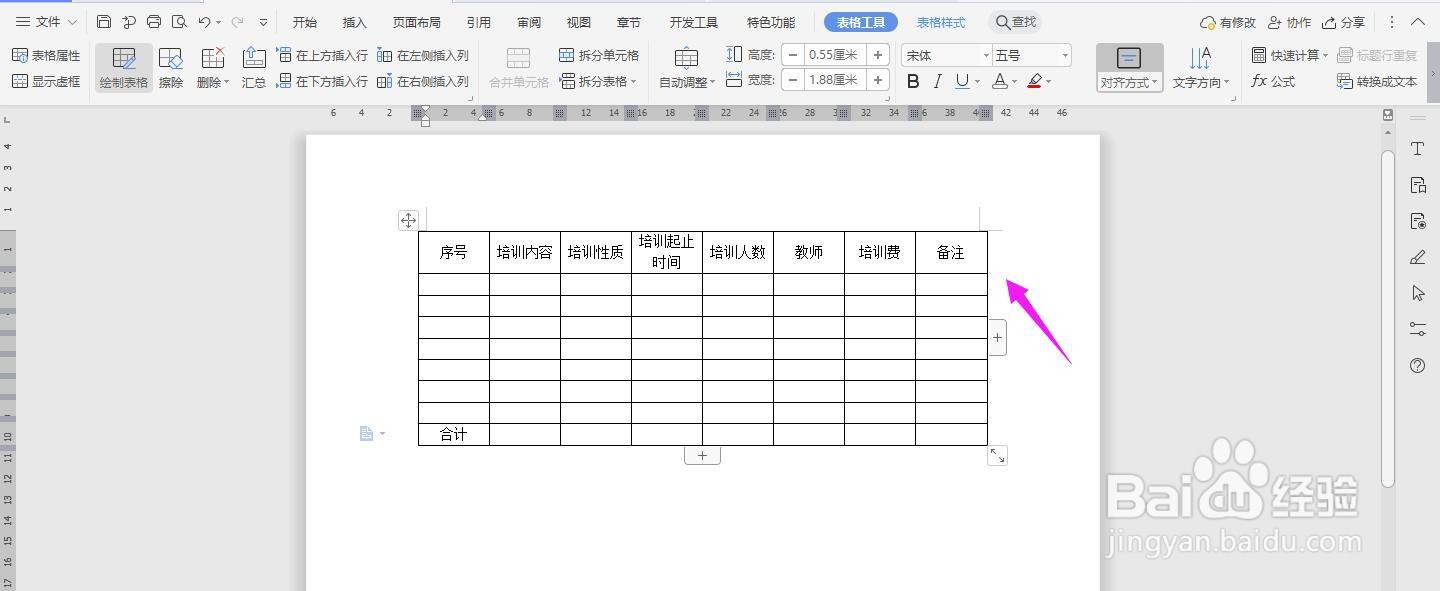Apply bold formatting with B icon
Image resolution: width=1440 pixels, height=591 pixels.
coord(911,80)
